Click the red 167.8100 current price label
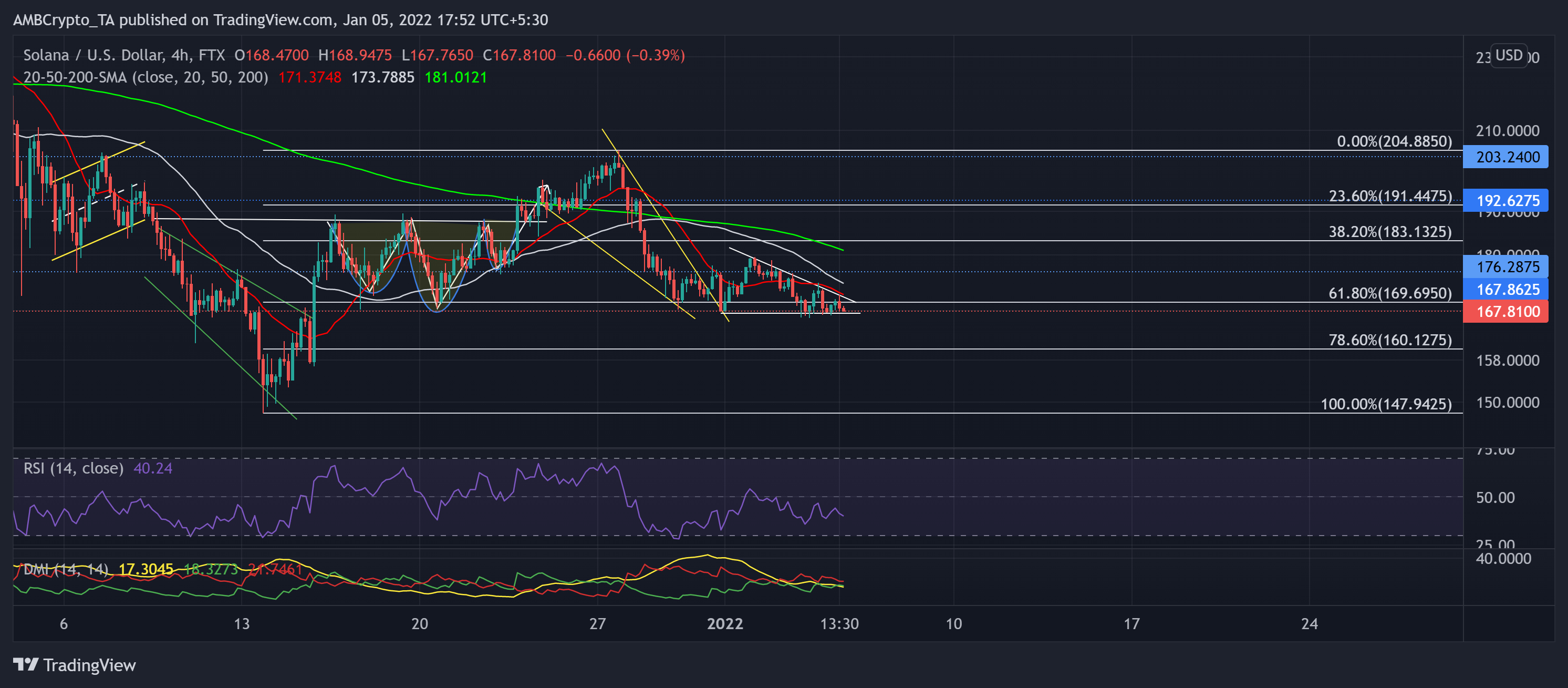This screenshot has width=1568, height=688. (1506, 312)
